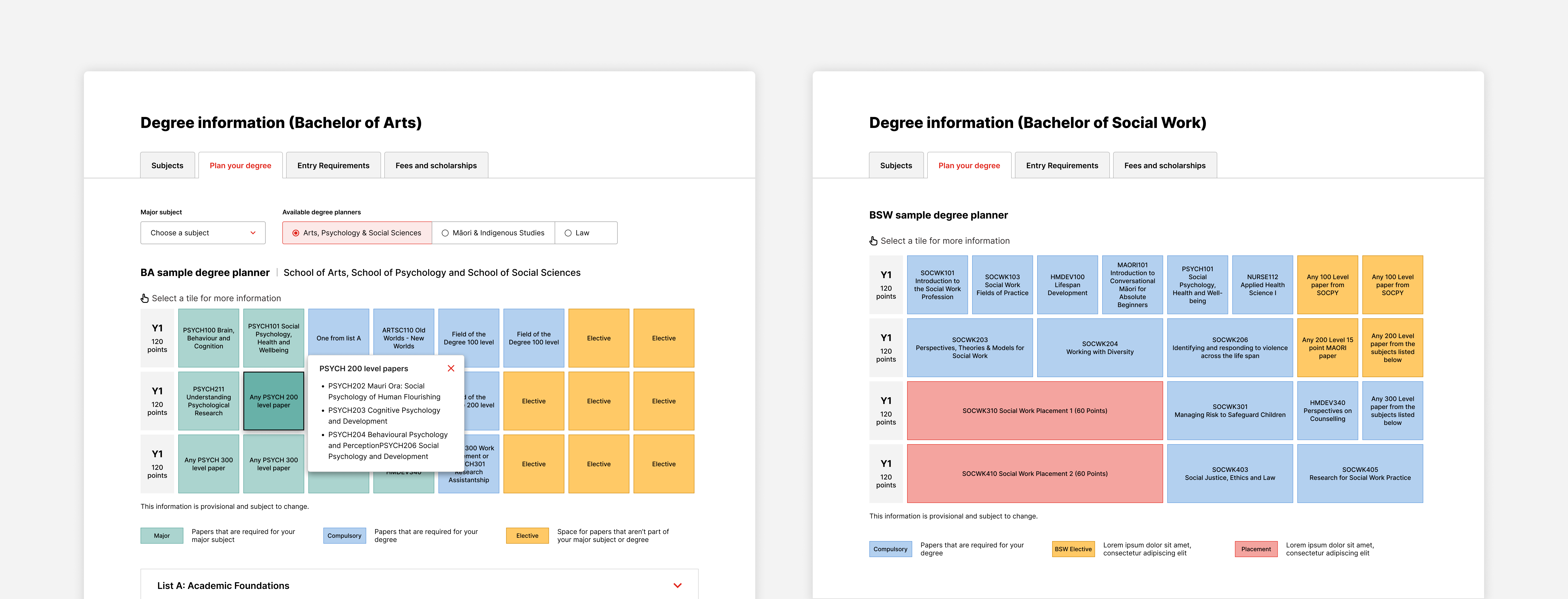Screen dimensions: 1568x599
Task: Select the SOCWK204 Working with Diversity tile
Action: tap(1100, 348)
